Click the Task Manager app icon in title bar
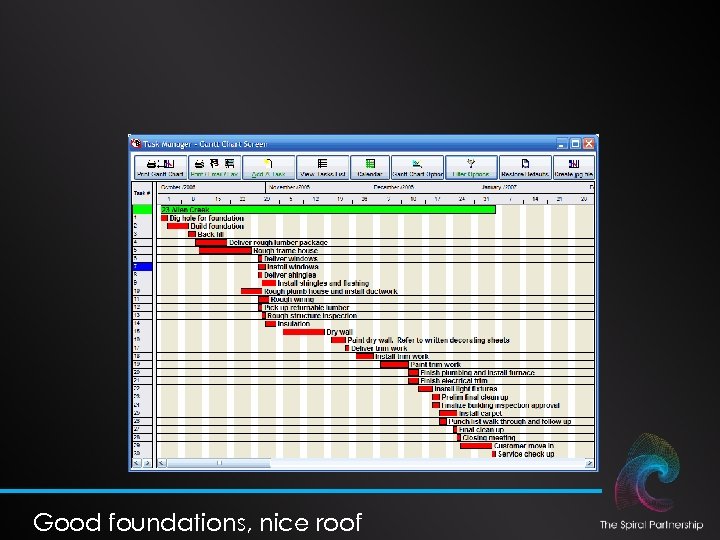This screenshot has height=540, width=720. point(135,144)
